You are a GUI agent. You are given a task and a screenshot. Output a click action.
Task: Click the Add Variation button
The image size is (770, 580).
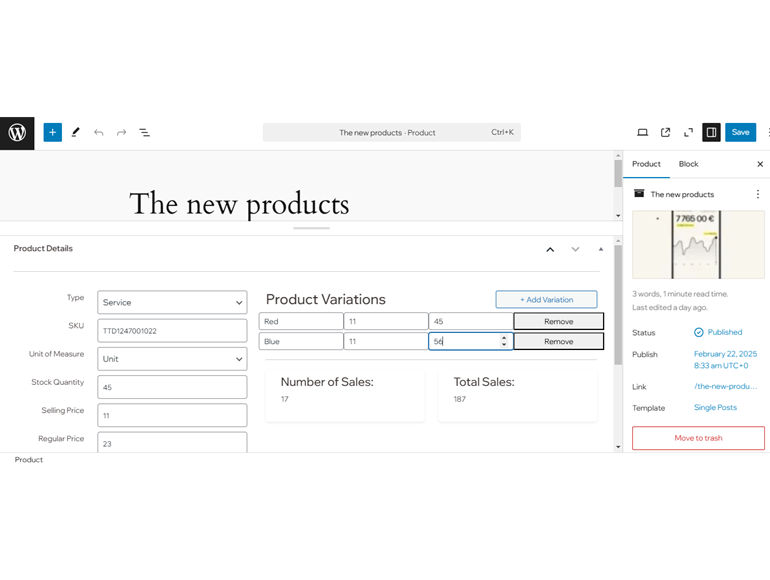(547, 300)
